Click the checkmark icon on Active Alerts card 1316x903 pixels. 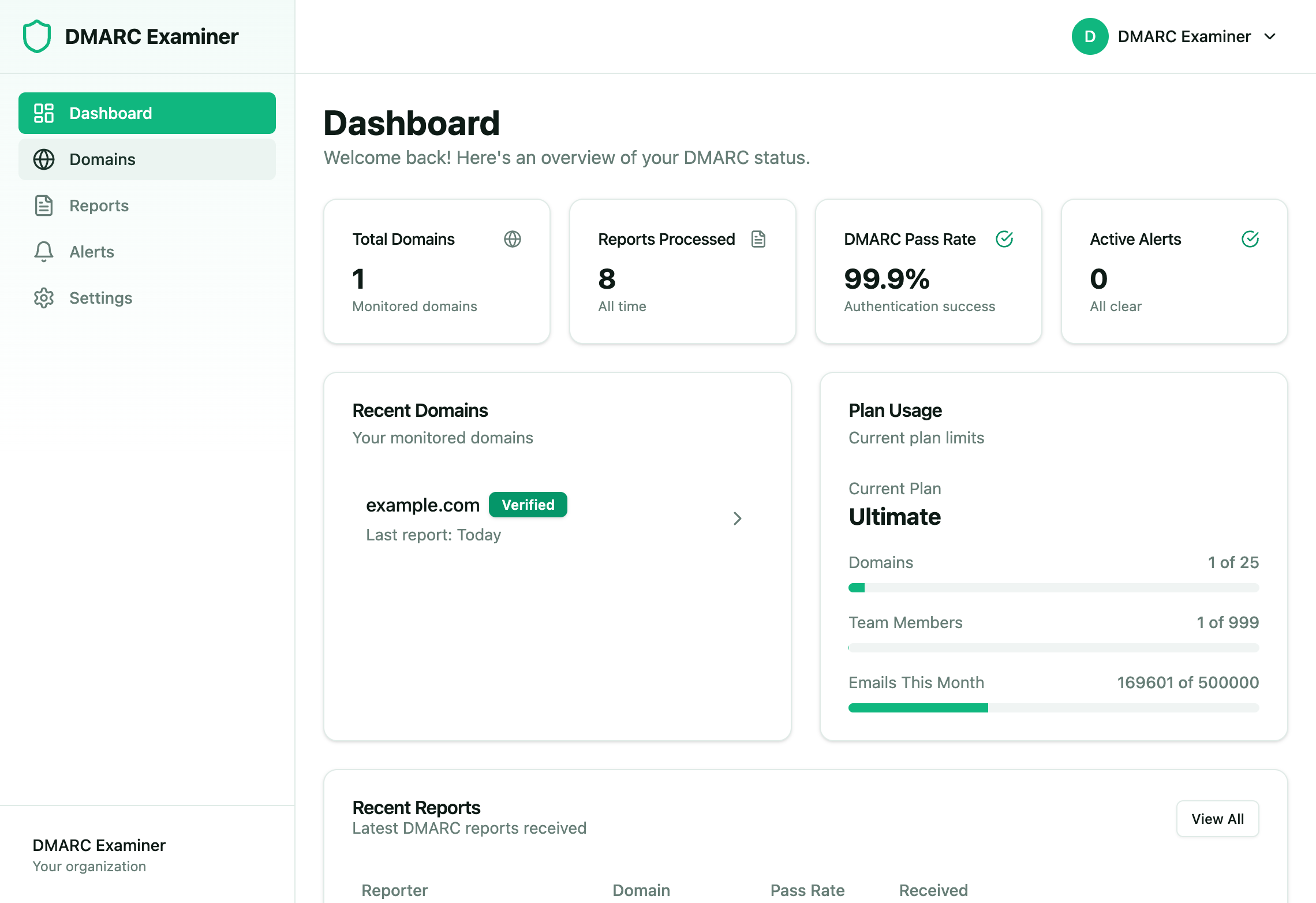tap(1250, 239)
